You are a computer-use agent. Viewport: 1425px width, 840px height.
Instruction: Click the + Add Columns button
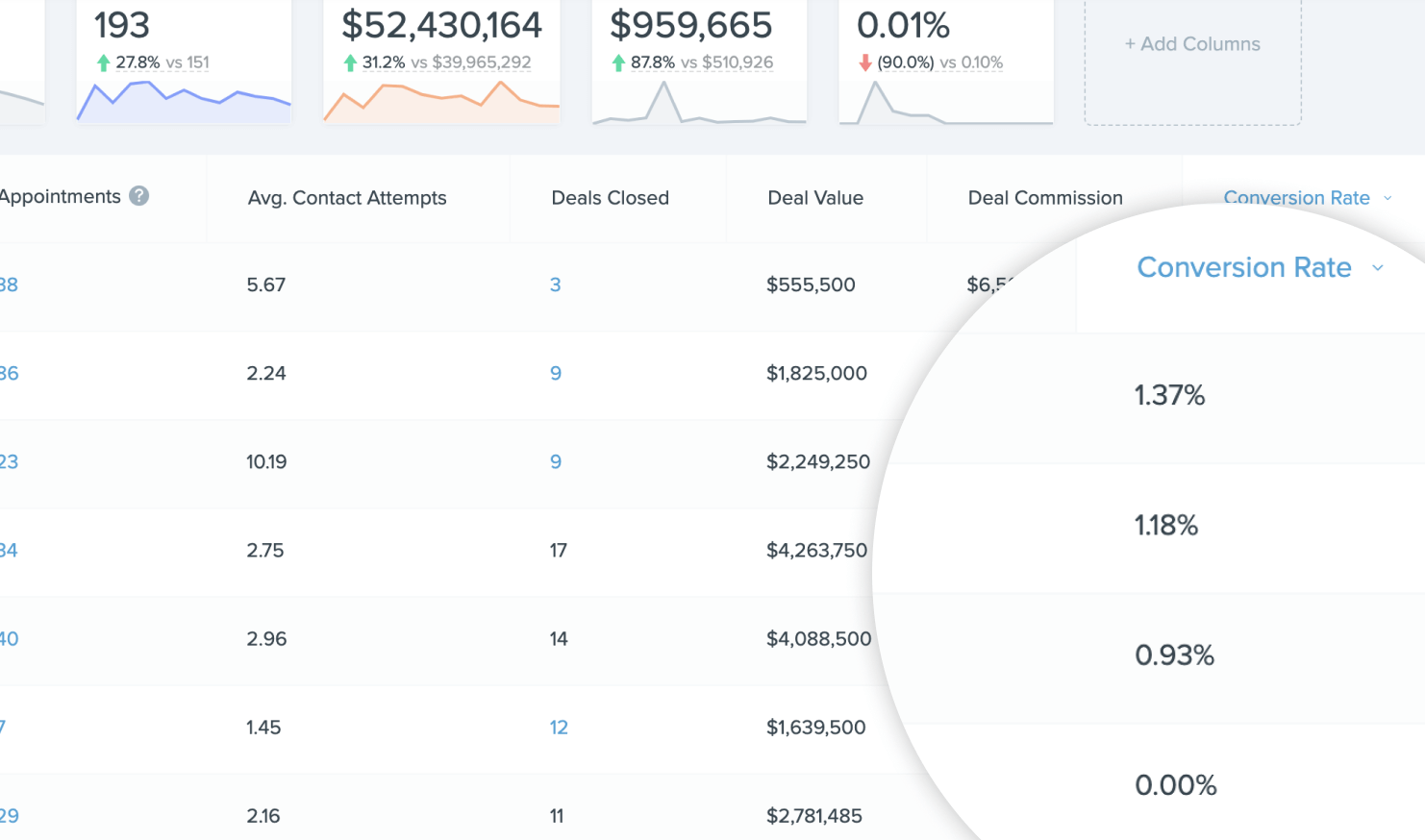tap(1192, 44)
